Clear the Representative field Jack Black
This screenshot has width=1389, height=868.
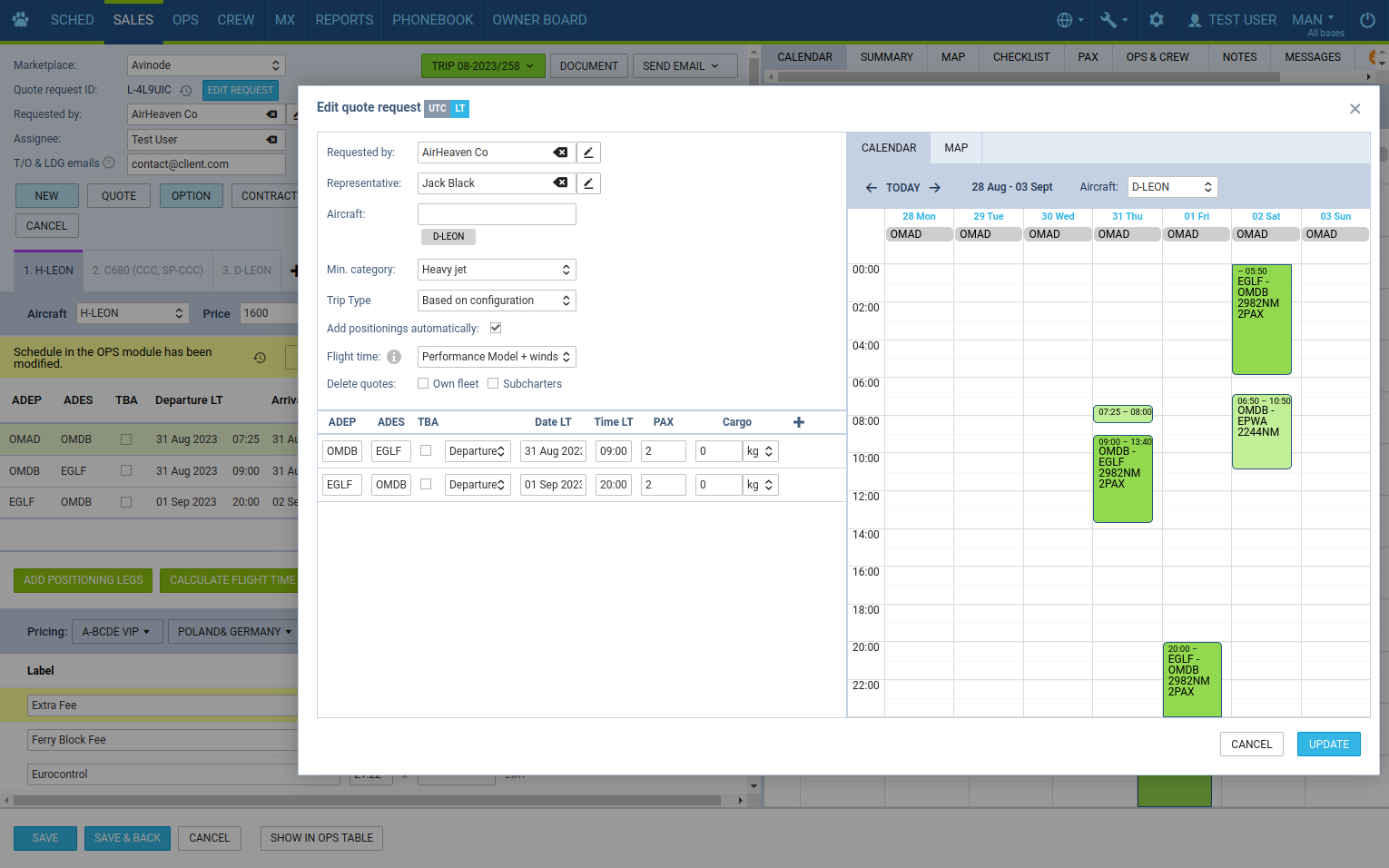pyautogui.click(x=560, y=183)
